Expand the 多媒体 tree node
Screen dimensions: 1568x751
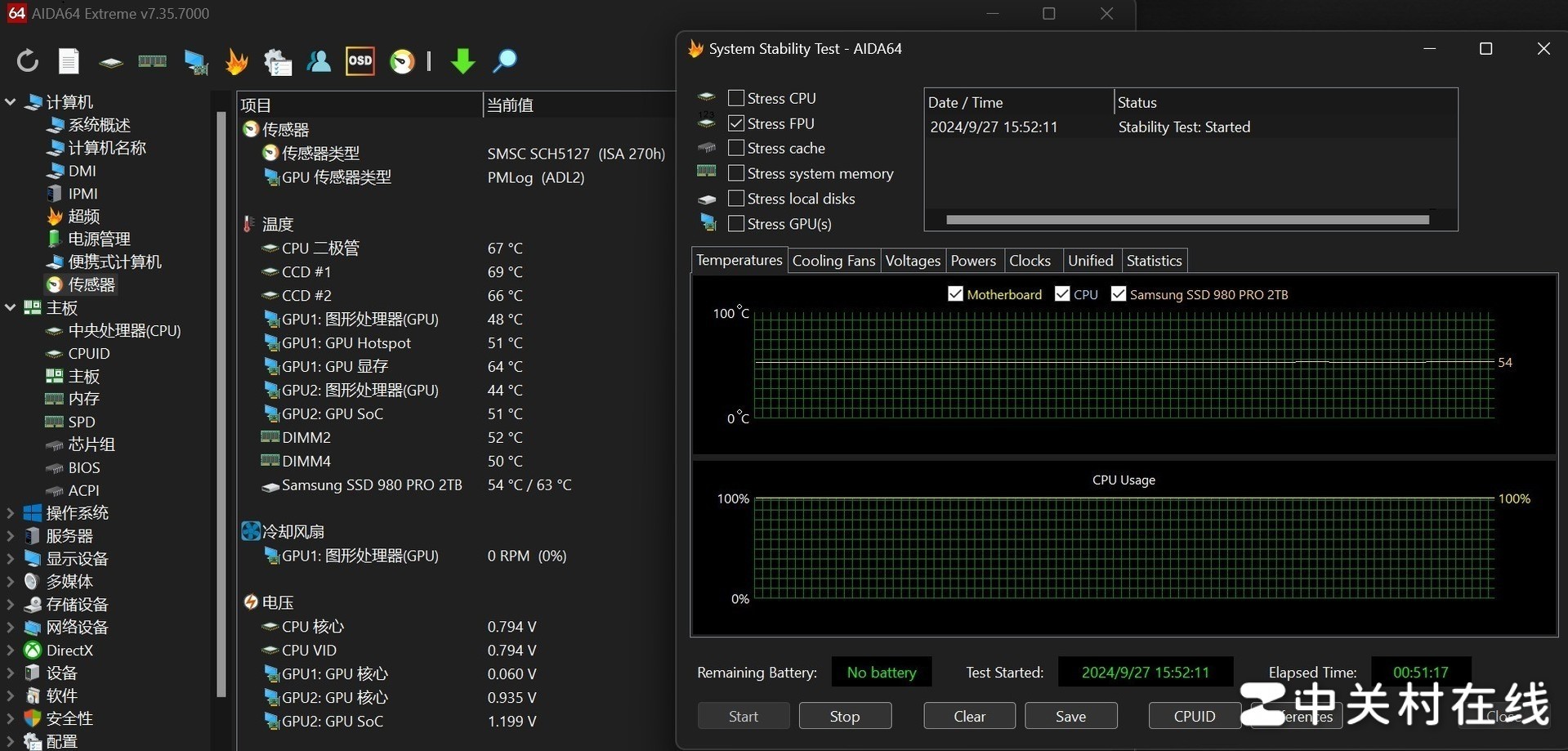click(x=11, y=582)
